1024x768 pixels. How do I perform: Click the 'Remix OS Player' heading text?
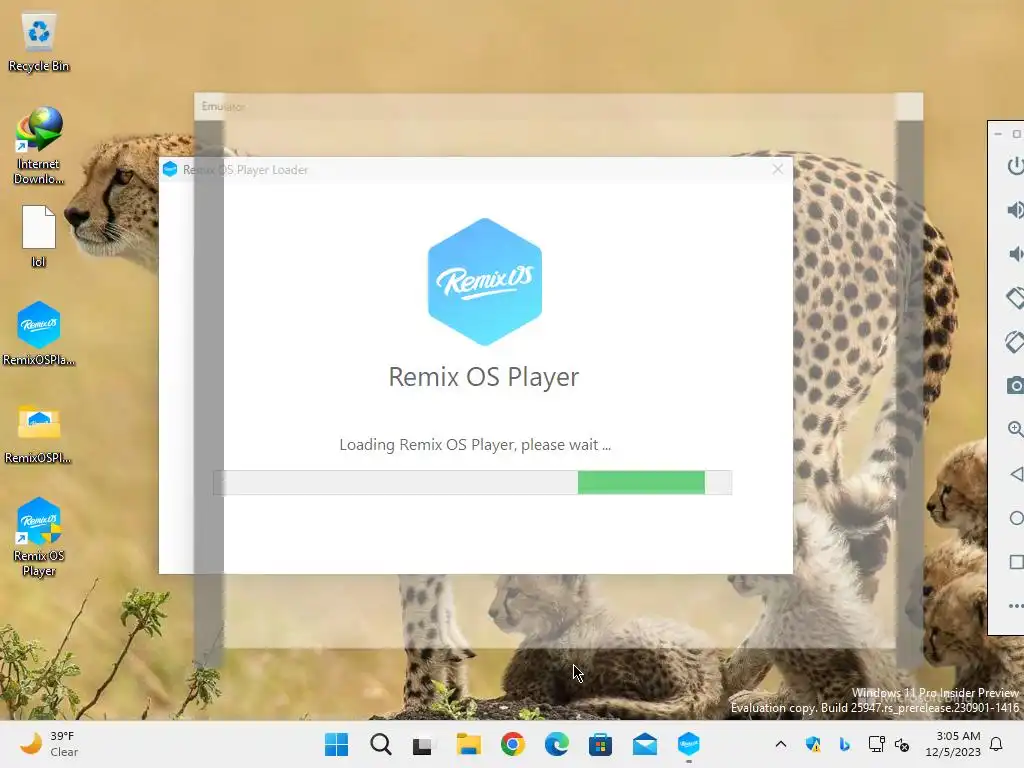pos(484,377)
